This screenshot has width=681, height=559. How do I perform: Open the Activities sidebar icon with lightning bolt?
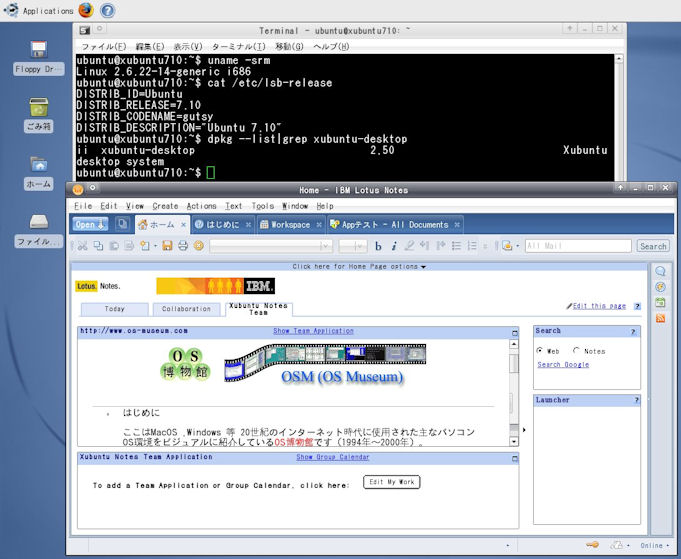click(x=660, y=287)
